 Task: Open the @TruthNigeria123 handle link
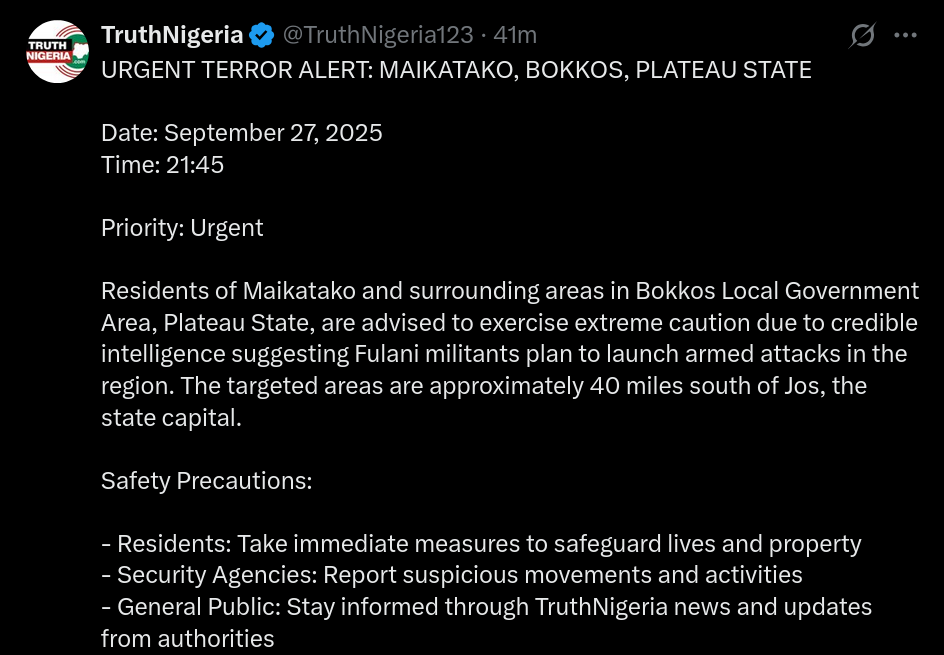tap(378, 36)
